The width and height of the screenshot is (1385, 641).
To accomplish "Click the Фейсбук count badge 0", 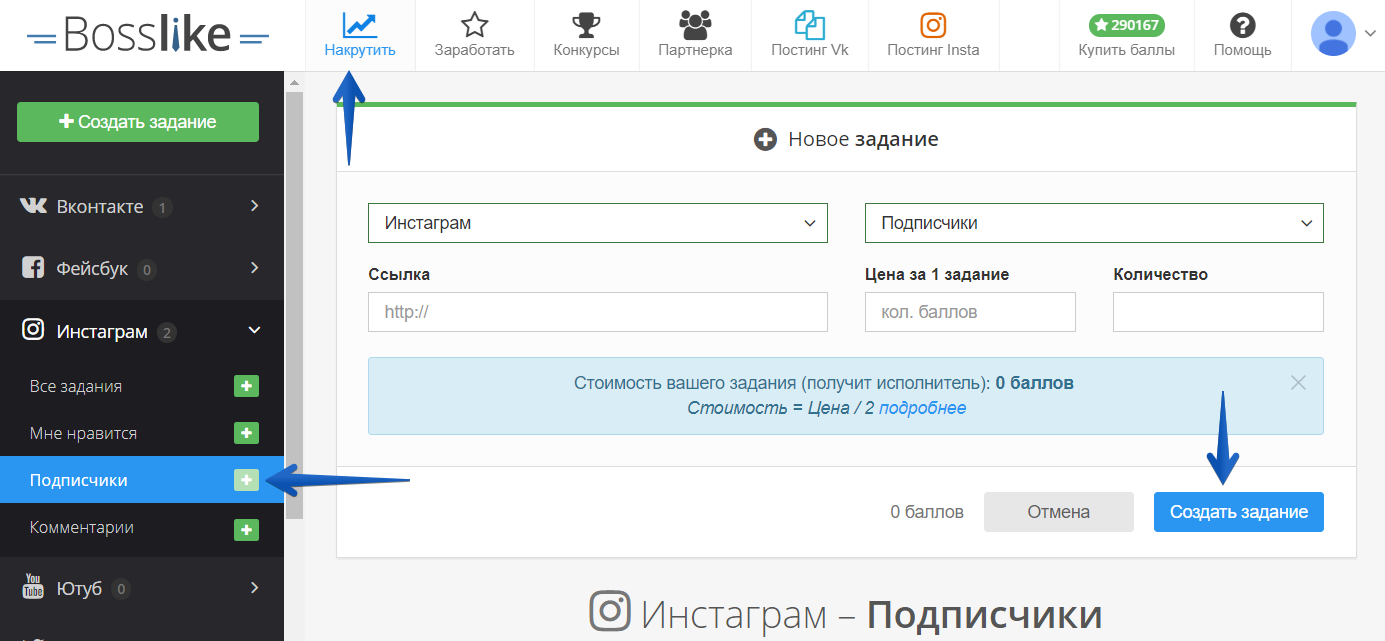I will (x=147, y=270).
